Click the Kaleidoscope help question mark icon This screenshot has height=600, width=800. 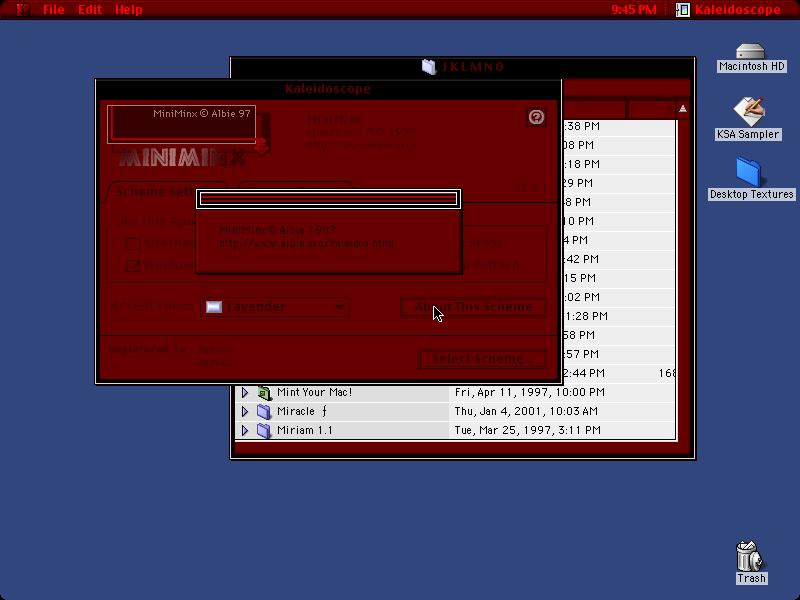pyautogui.click(x=536, y=117)
